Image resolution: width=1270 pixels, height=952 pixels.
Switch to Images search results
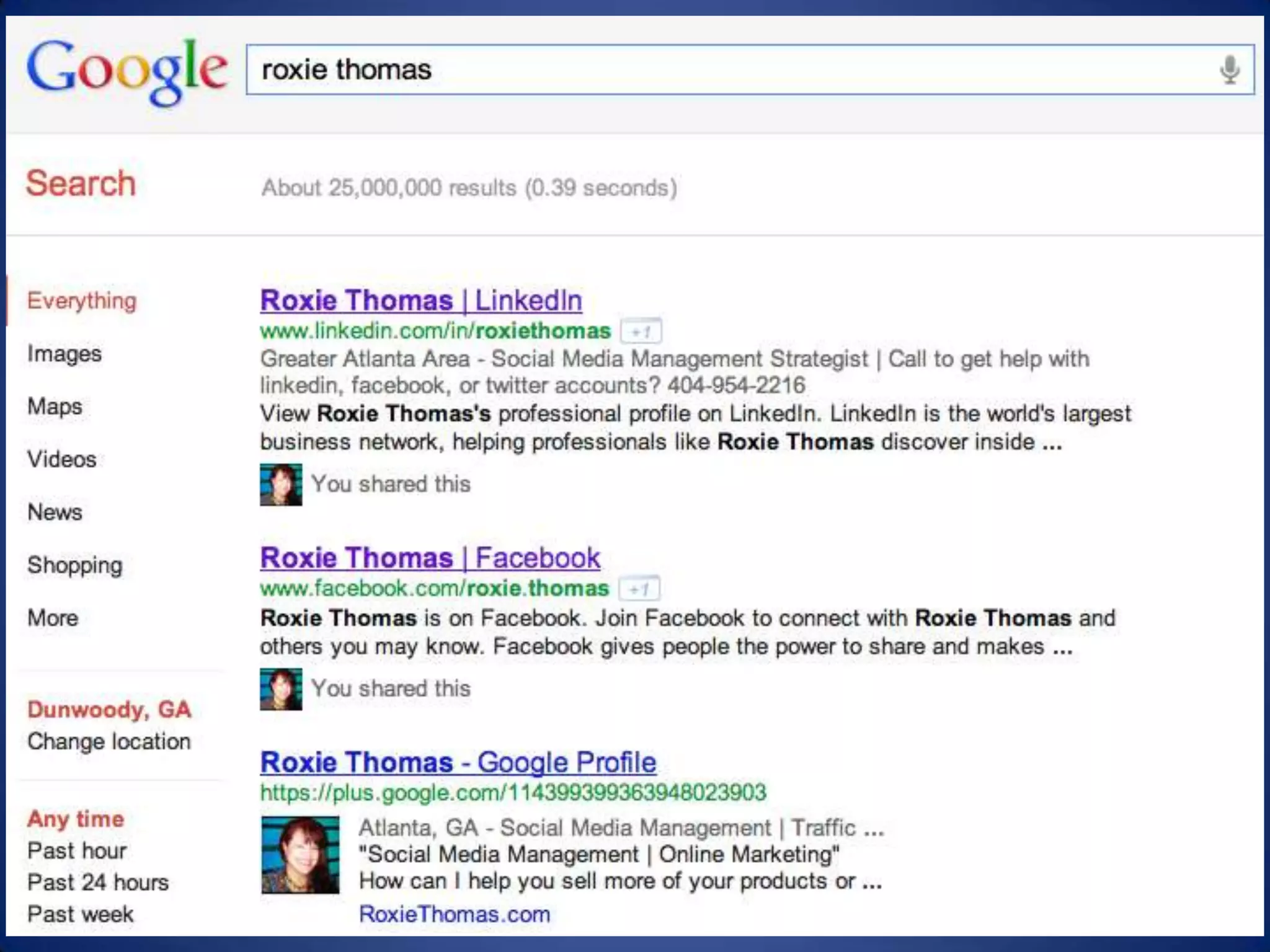[64, 353]
